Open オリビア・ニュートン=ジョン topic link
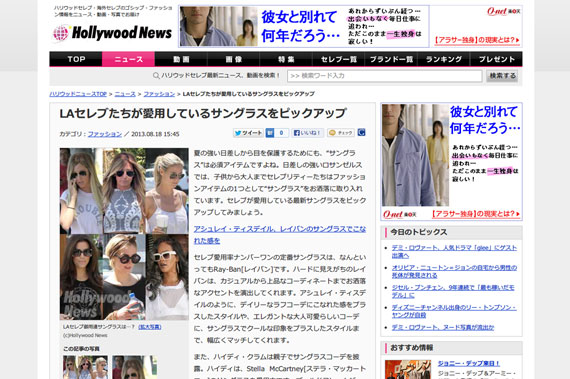The width and height of the screenshot is (570, 379). click(x=454, y=271)
